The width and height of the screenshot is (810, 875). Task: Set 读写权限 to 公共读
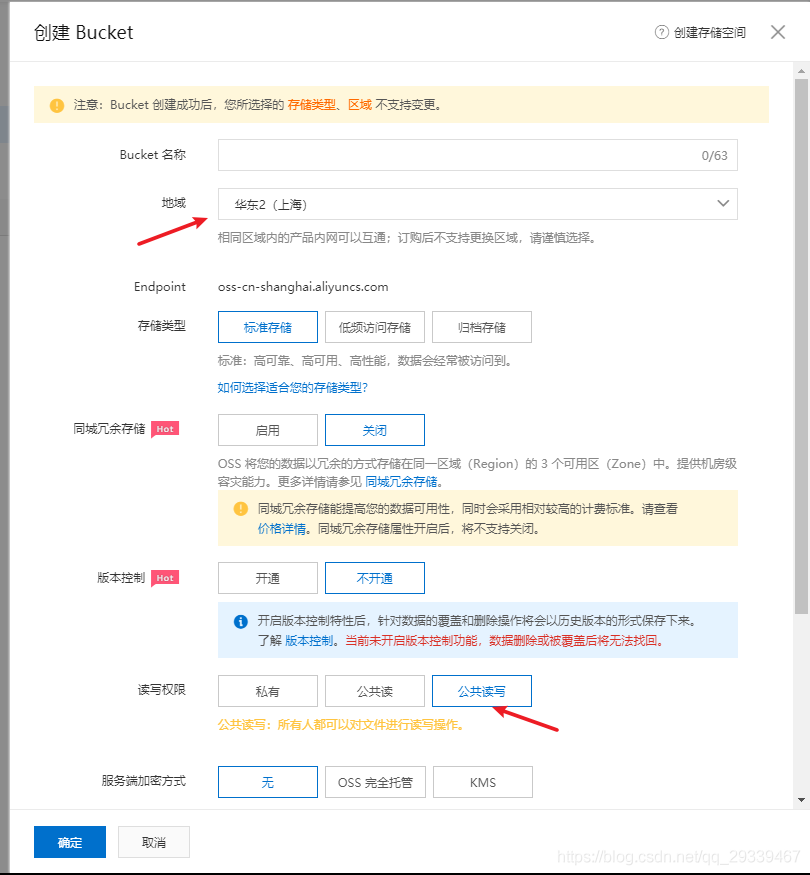(x=375, y=691)
